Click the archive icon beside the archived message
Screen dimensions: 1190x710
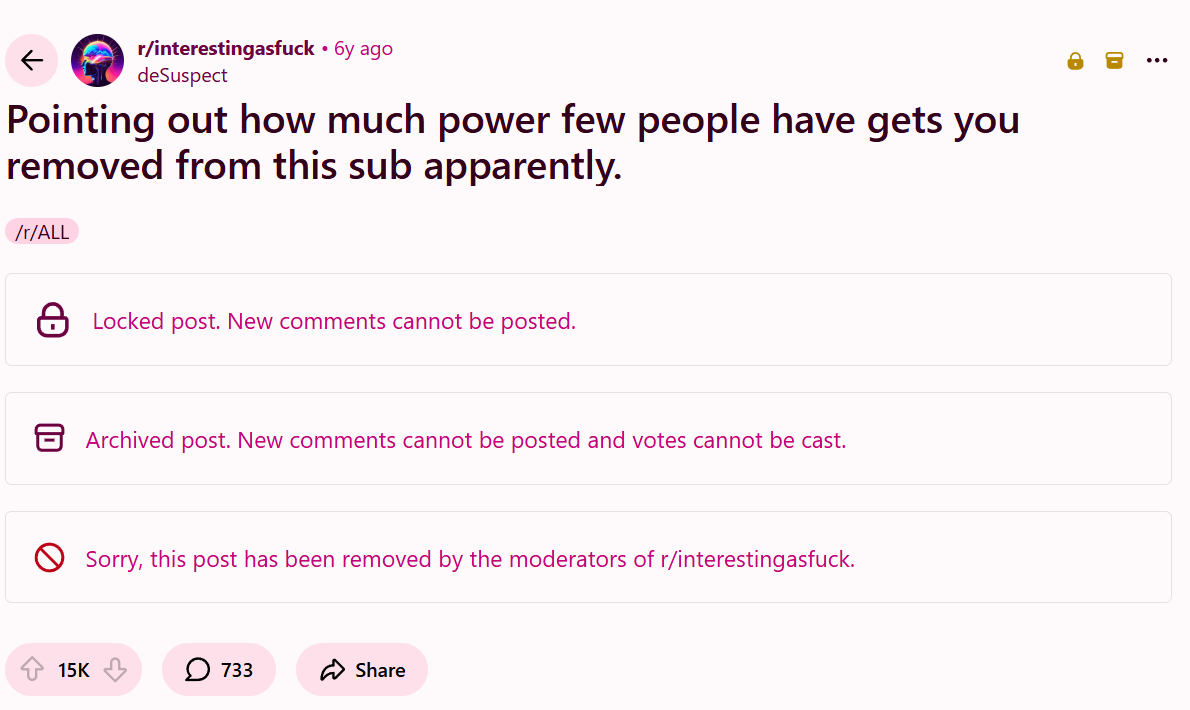49,439
